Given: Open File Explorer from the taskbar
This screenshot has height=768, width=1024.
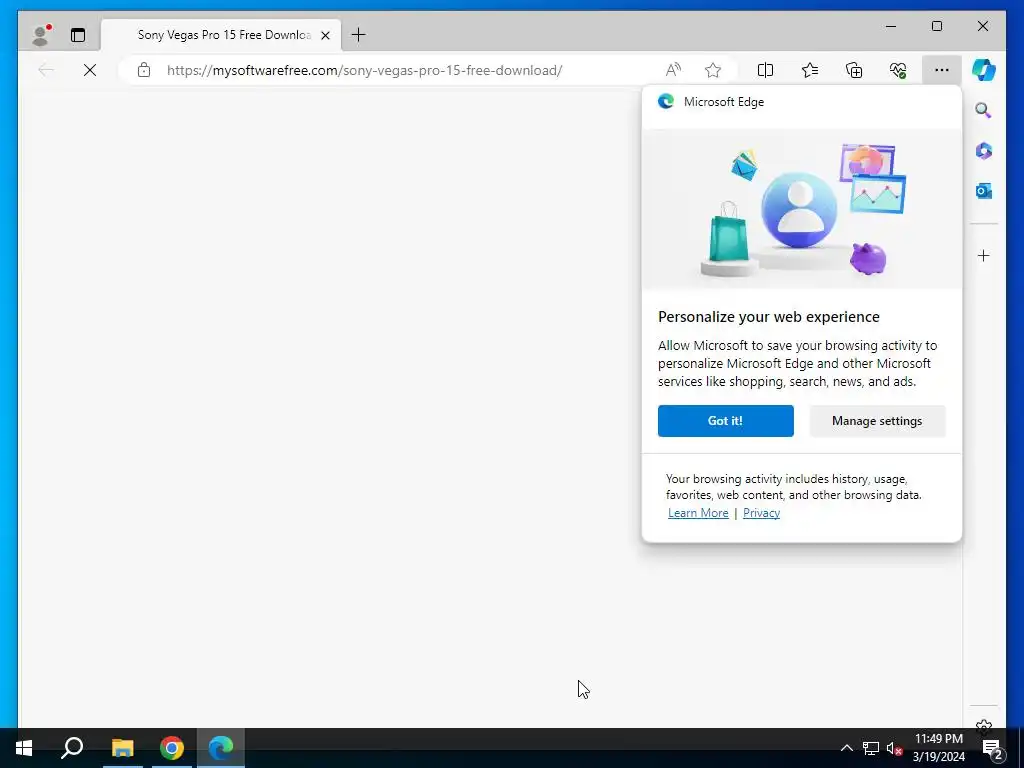Looking at the screenshot, I should coord(122,748).
